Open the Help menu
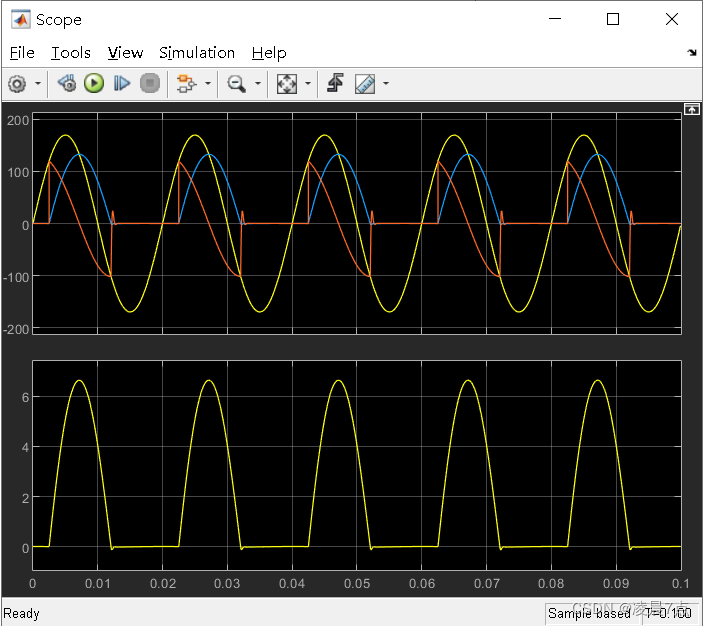This screenshot has width=705, height=626. [269, 53]
